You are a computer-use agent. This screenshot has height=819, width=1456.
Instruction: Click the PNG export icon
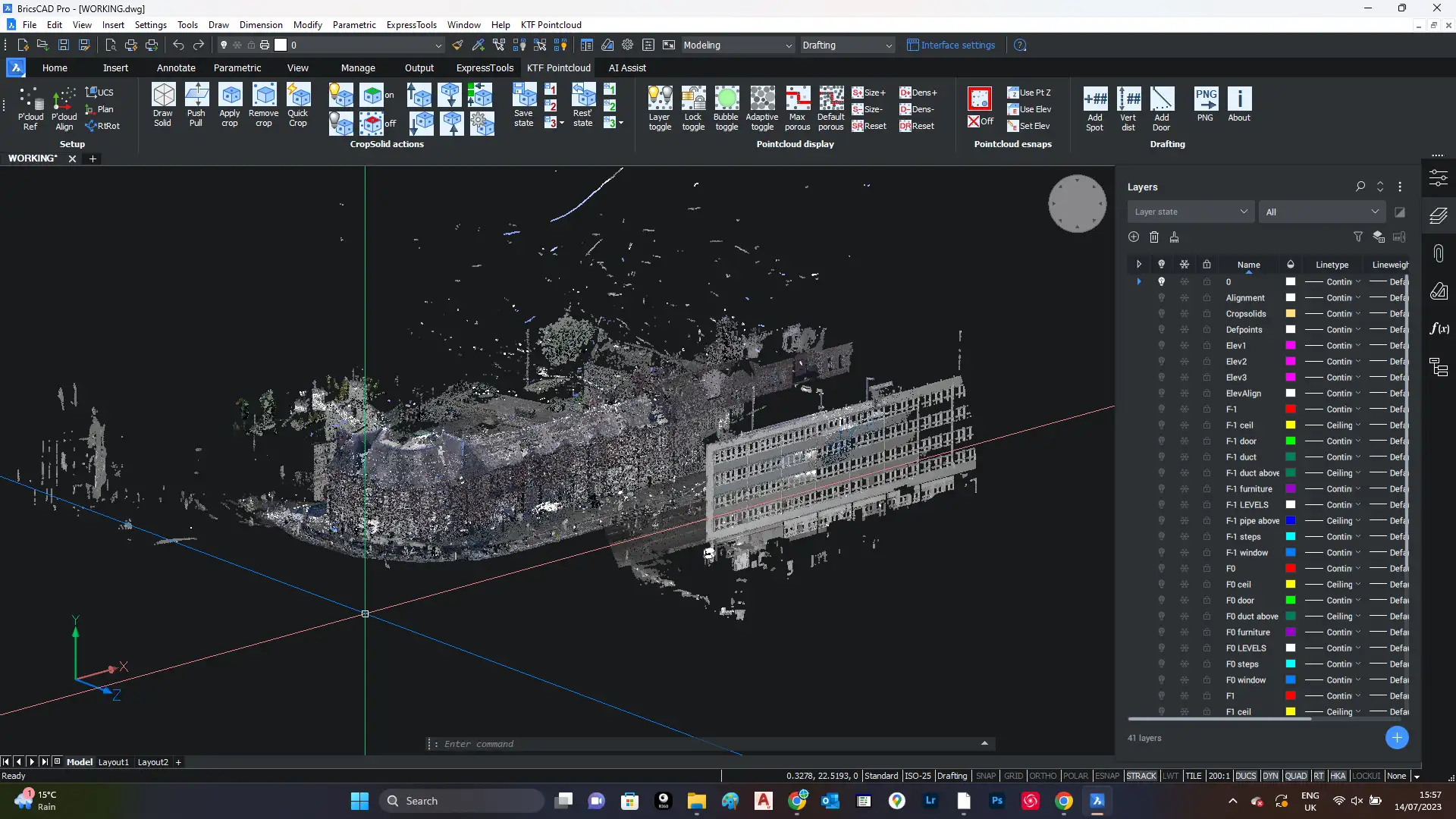(1205, 99)
